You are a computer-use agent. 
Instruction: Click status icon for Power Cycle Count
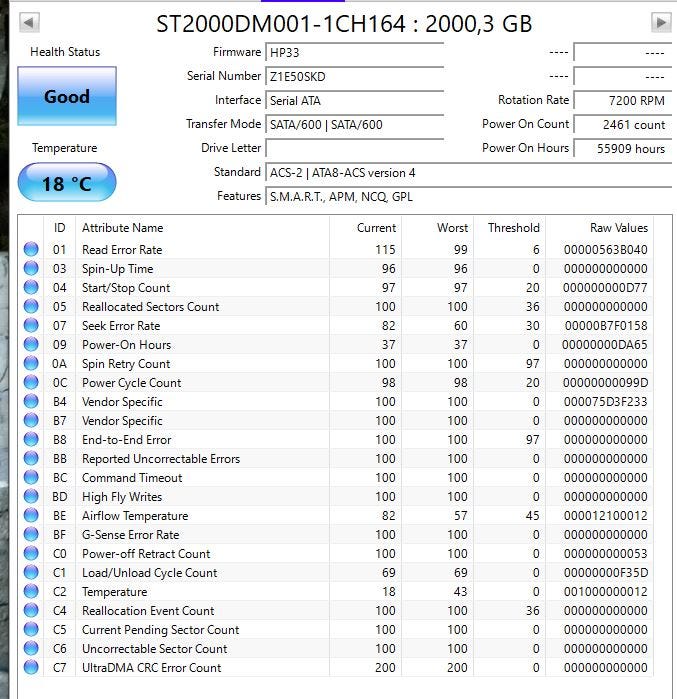click(31, 382)
